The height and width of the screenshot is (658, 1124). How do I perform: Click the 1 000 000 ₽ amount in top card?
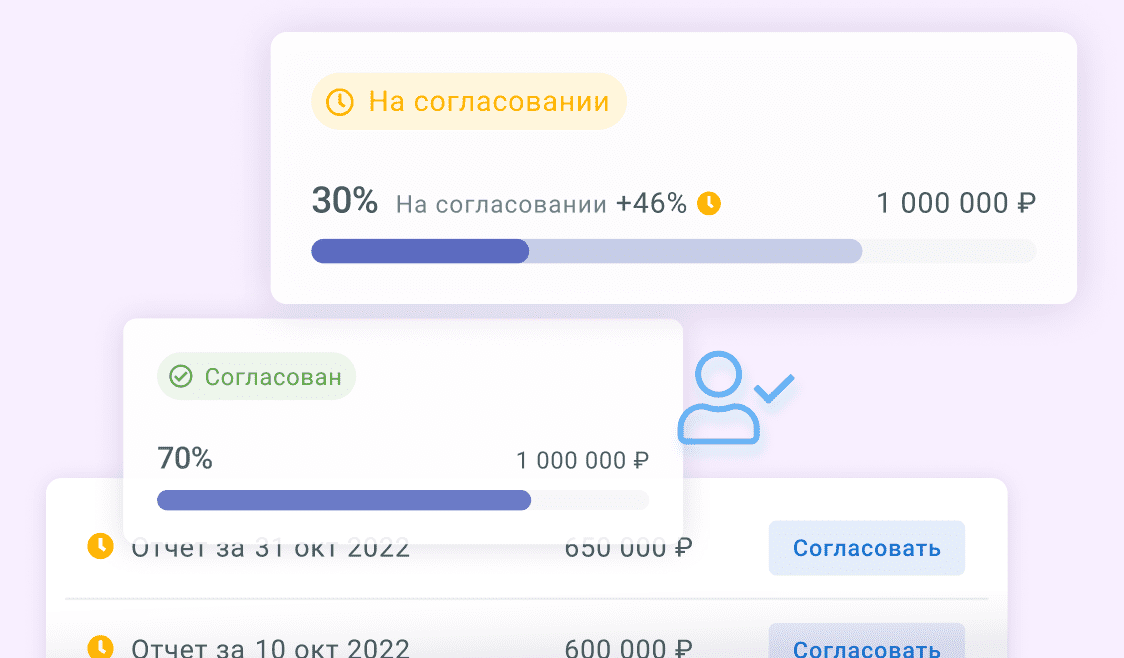click(956, 204)
